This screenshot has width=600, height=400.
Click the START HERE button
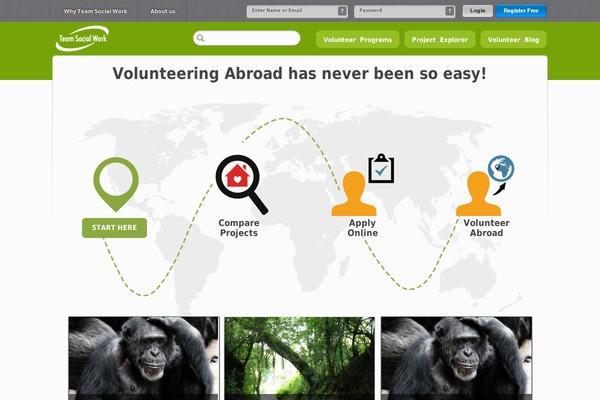point(114,228)
